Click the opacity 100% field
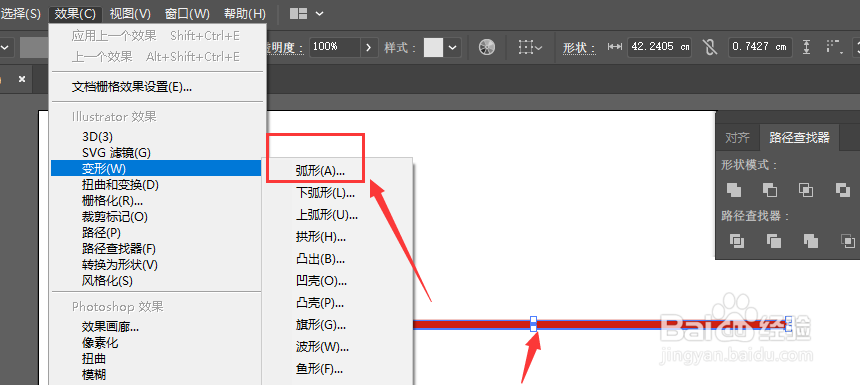Image resolution: width=860 pixels, height=385 pixels. (335, 47)
